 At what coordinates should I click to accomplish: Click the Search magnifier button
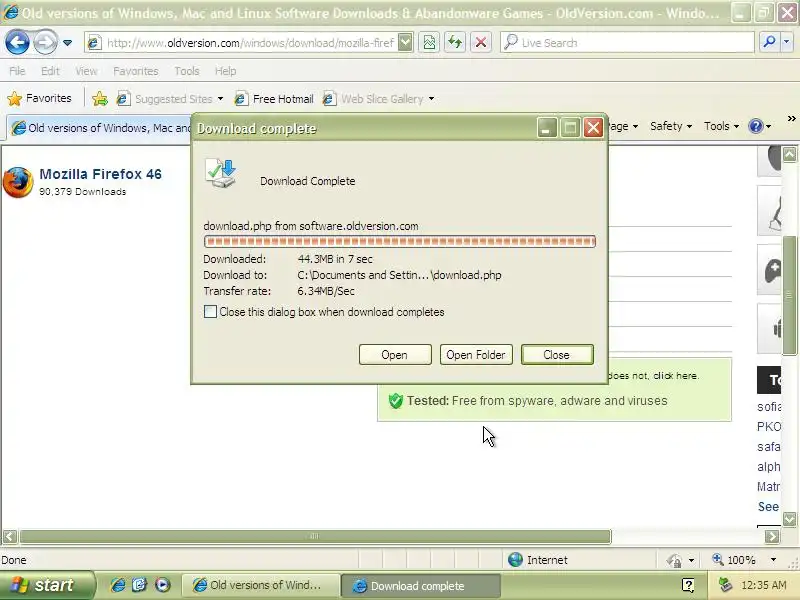coord(768,43)
